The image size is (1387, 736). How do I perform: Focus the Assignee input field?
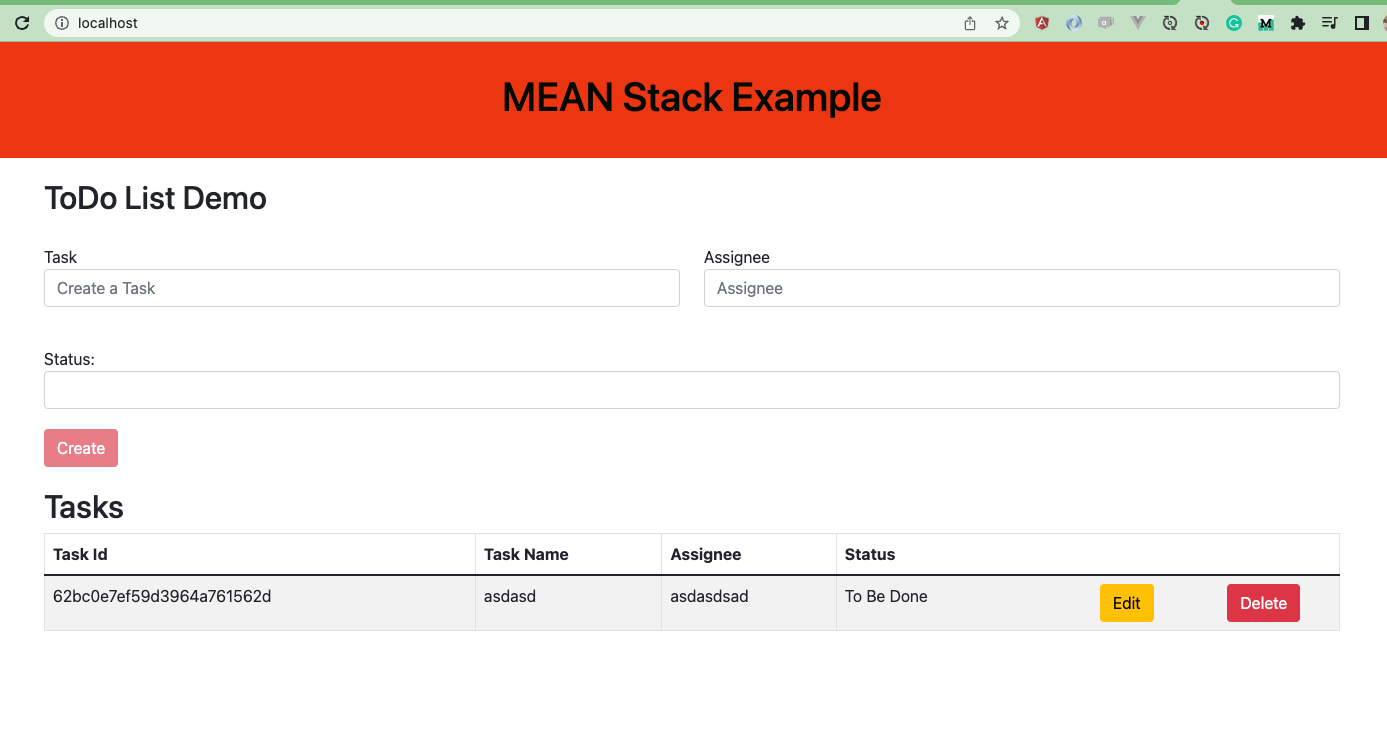tap(1021, 288)
